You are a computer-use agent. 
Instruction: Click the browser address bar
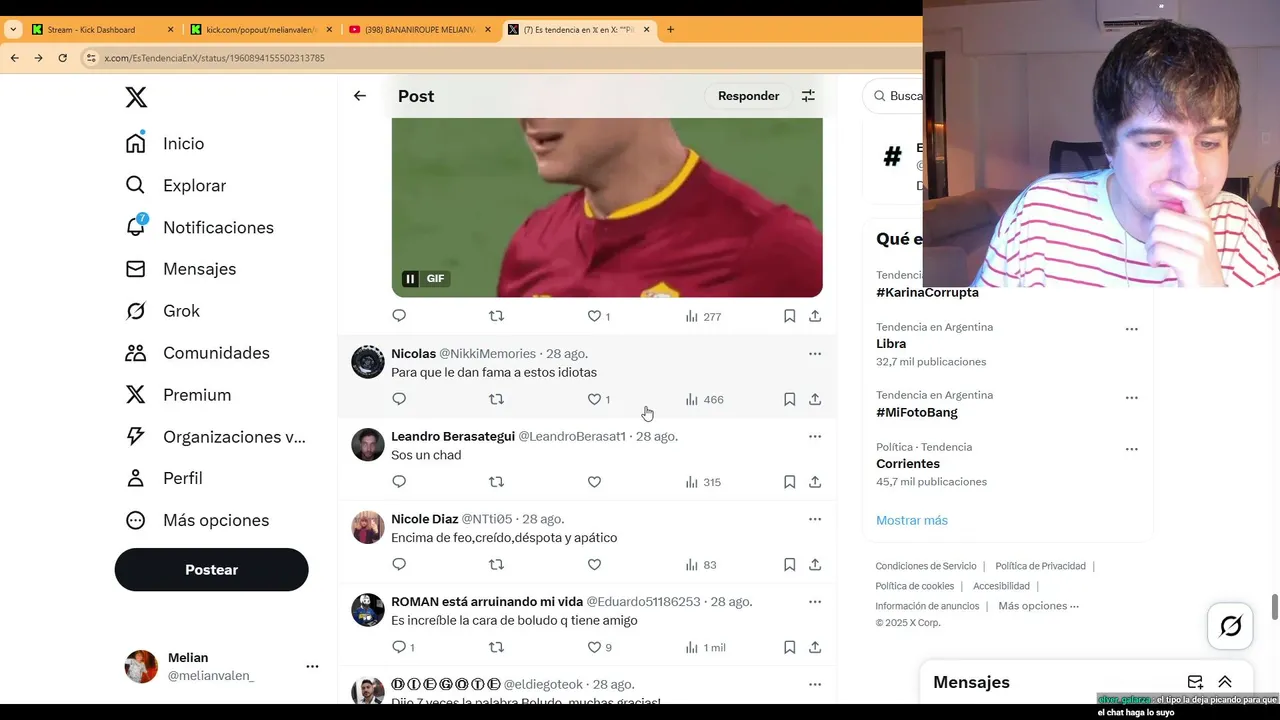500,58
